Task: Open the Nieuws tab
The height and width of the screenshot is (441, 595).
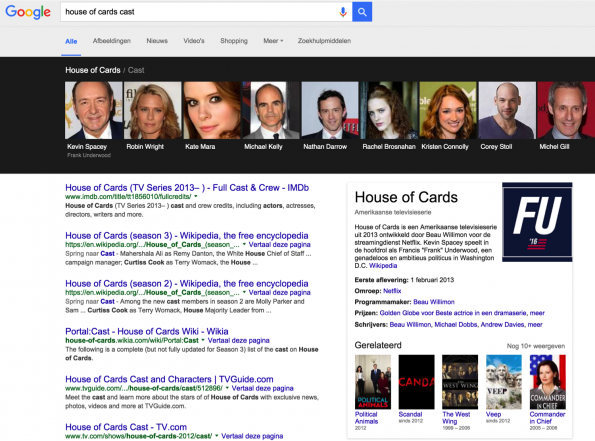Action: point(157,41)
